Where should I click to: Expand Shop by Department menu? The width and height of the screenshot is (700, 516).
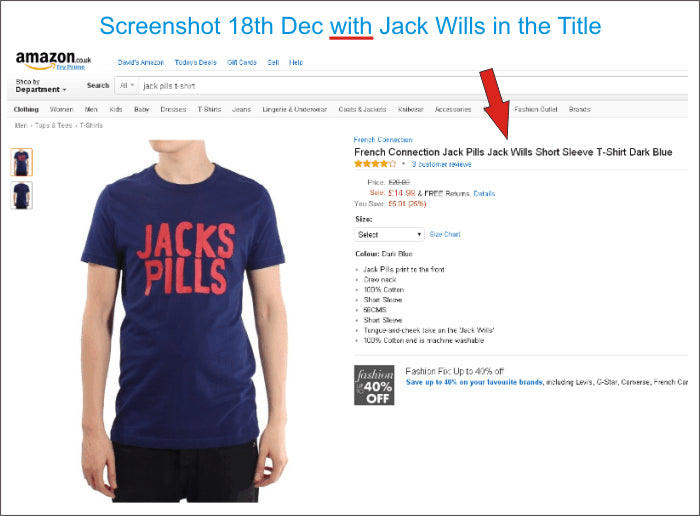[41, 86]
